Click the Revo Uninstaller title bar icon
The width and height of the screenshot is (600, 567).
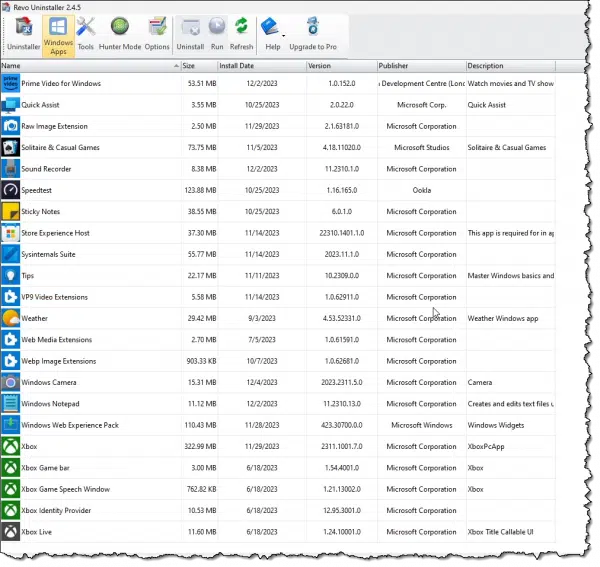tap(6, 7)
